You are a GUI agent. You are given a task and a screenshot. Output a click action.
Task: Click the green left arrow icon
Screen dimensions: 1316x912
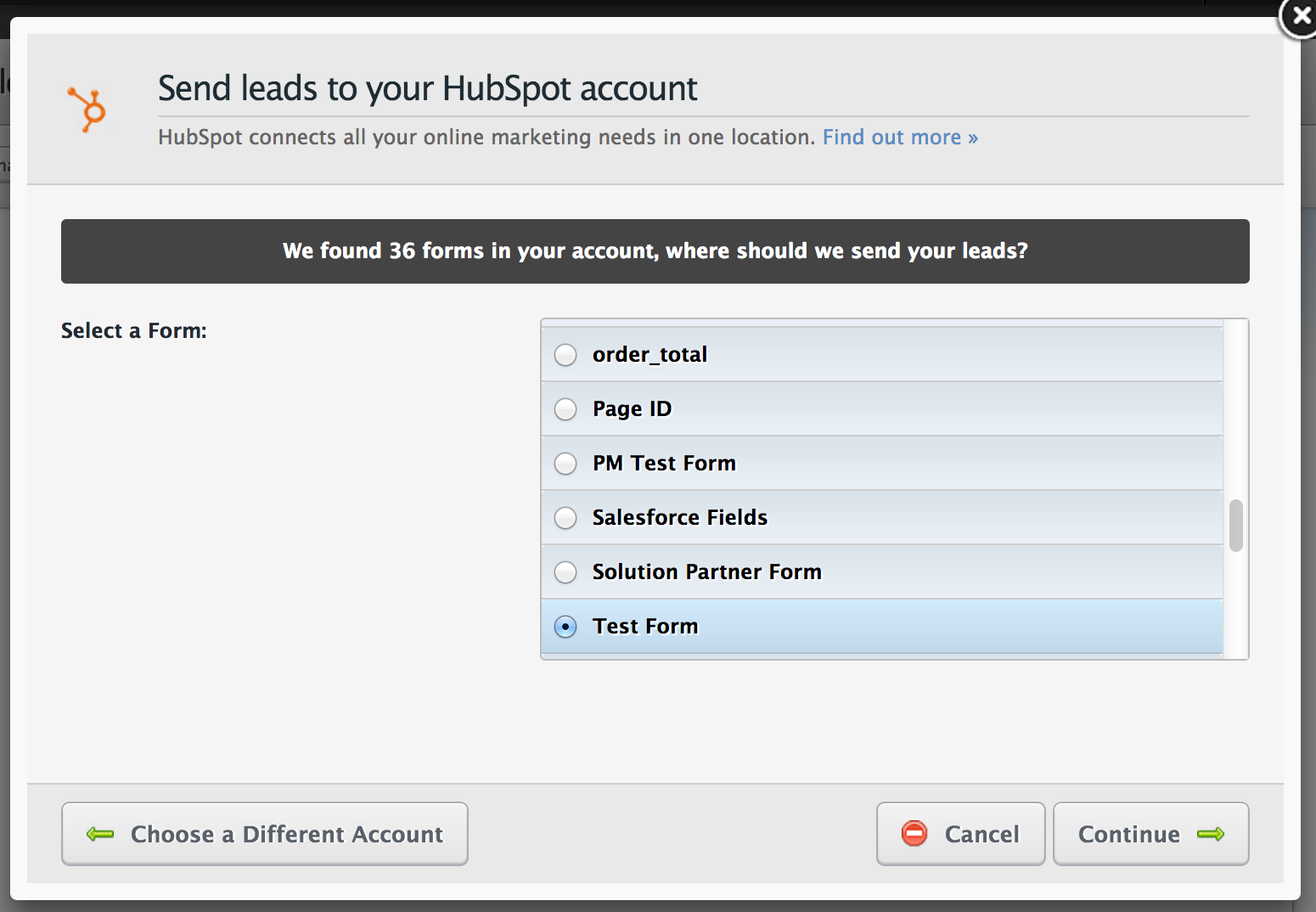[x=100, y=834]
